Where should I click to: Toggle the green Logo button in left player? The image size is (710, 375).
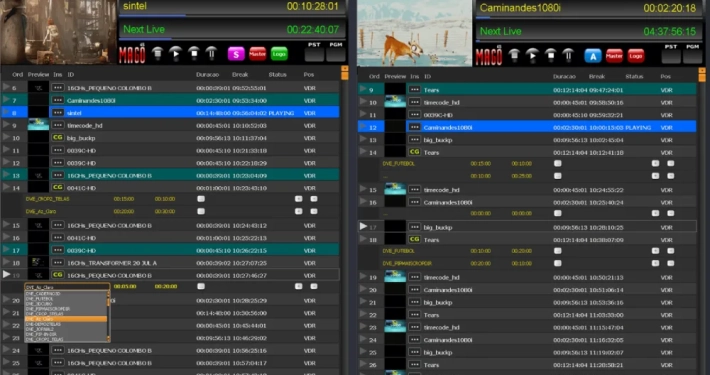(279, 54)
